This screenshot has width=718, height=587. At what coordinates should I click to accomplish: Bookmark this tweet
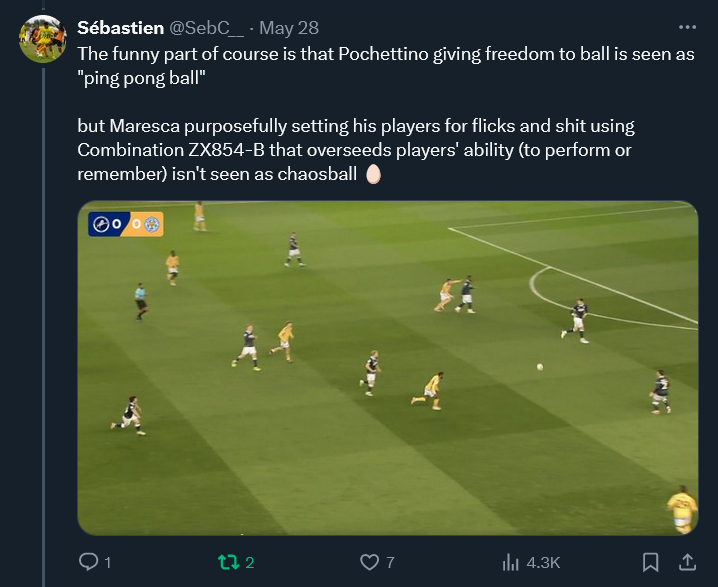point(650,562)
